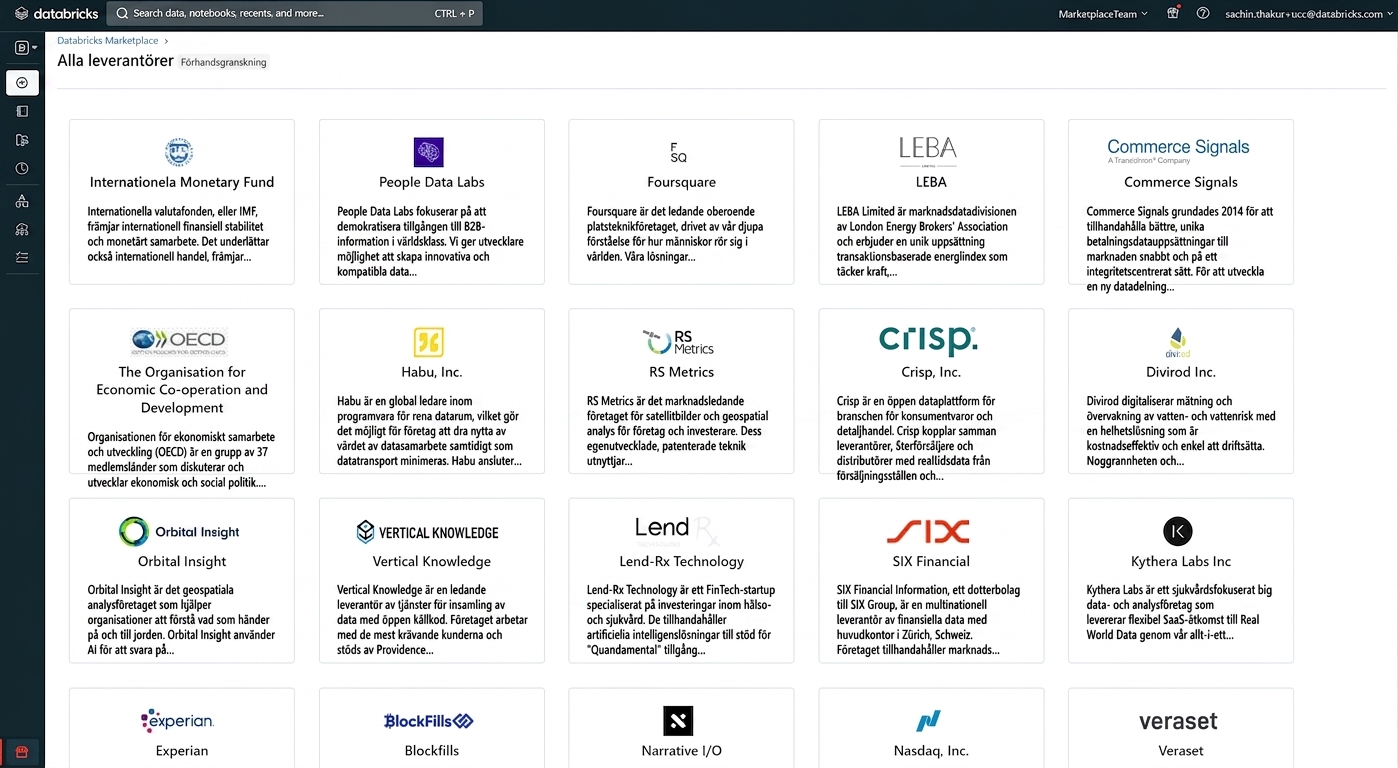Viewport: 1398px width, 768px height.
Task: Click the red SIX logo
Action: [x=928, y=531]
